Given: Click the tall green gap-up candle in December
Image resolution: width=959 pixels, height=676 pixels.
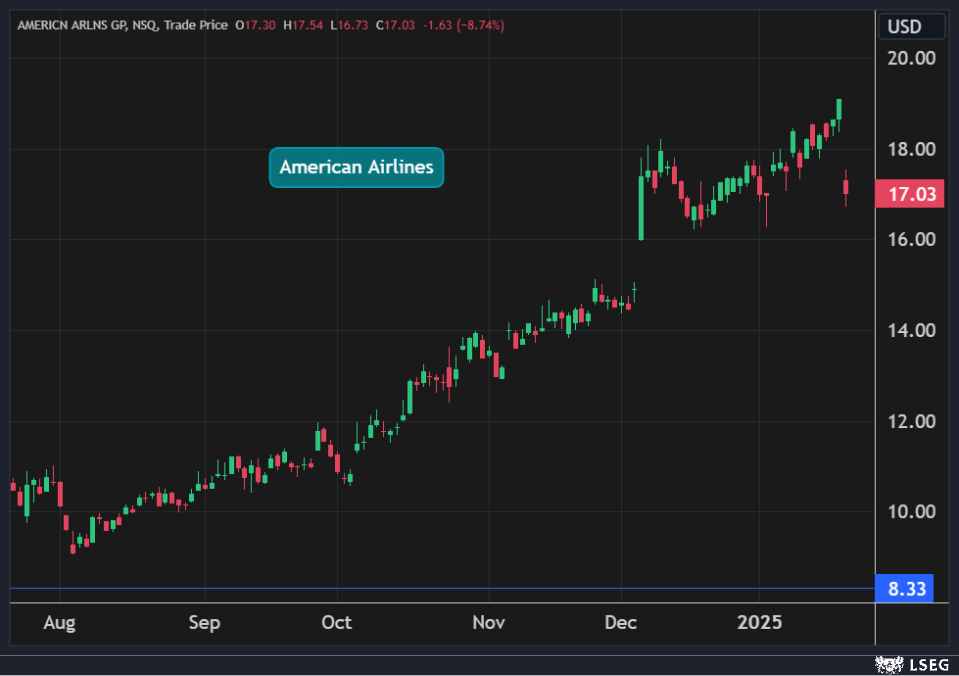Looking at the screenshot, I should coord(641,207).
